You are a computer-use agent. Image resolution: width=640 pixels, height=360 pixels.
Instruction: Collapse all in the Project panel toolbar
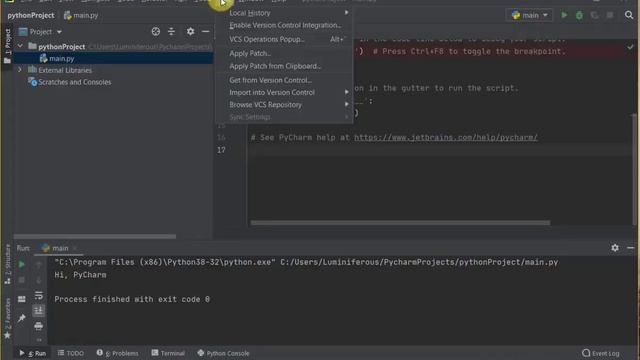click(171, 31)
